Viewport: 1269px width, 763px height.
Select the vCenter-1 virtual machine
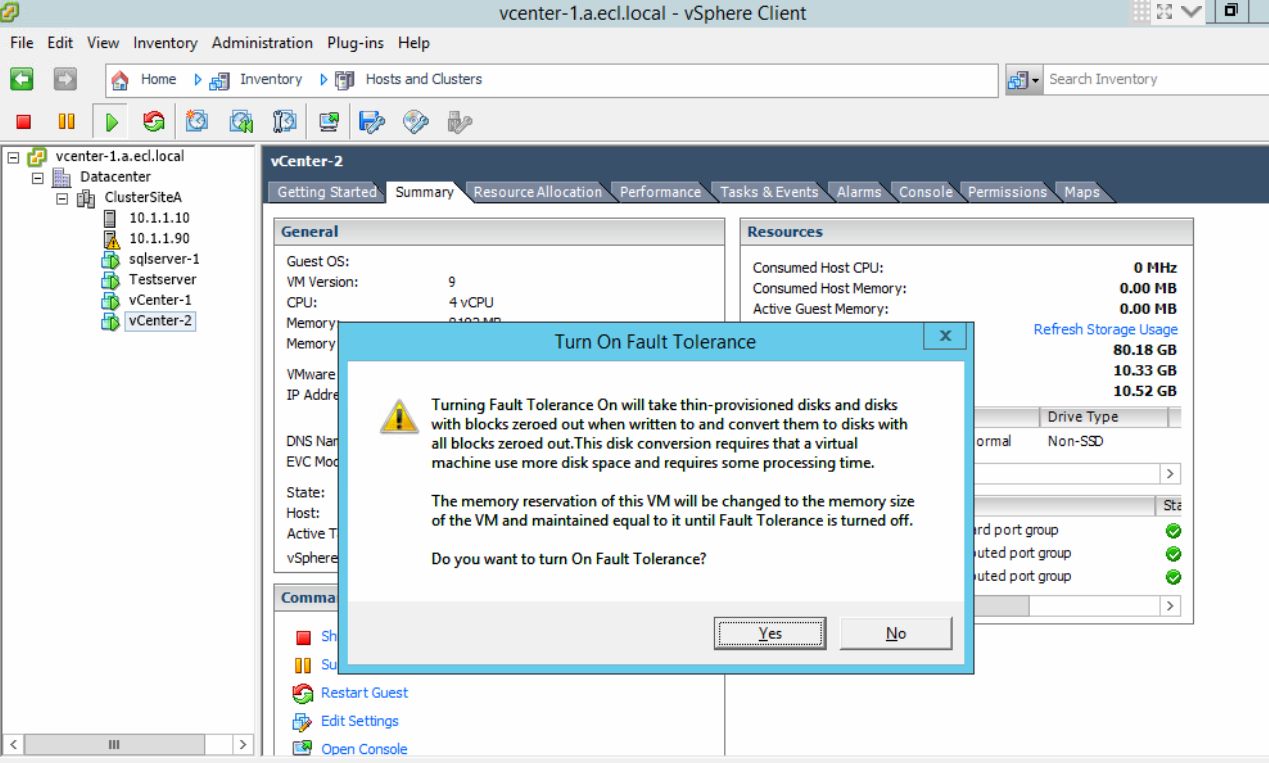(160, 300)
